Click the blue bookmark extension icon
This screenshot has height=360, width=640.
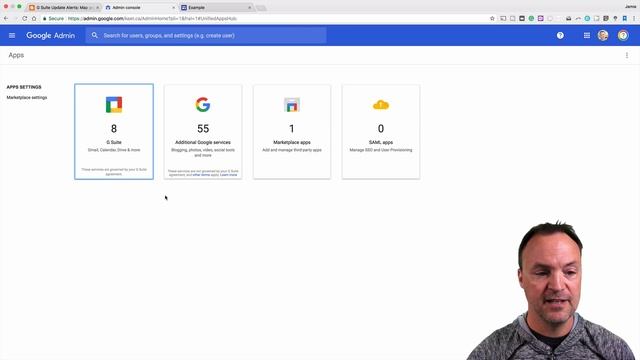(624, 18)
